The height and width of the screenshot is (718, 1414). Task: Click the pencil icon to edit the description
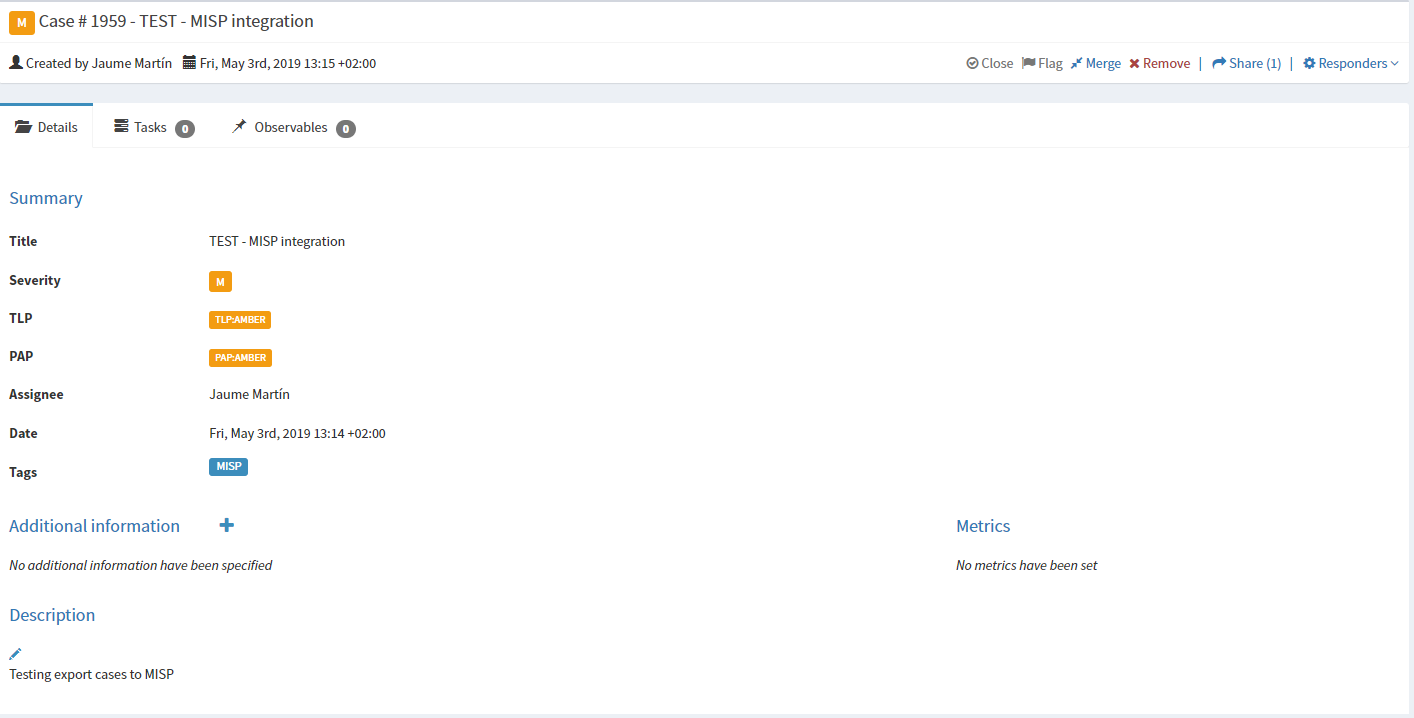pos(15,652)
